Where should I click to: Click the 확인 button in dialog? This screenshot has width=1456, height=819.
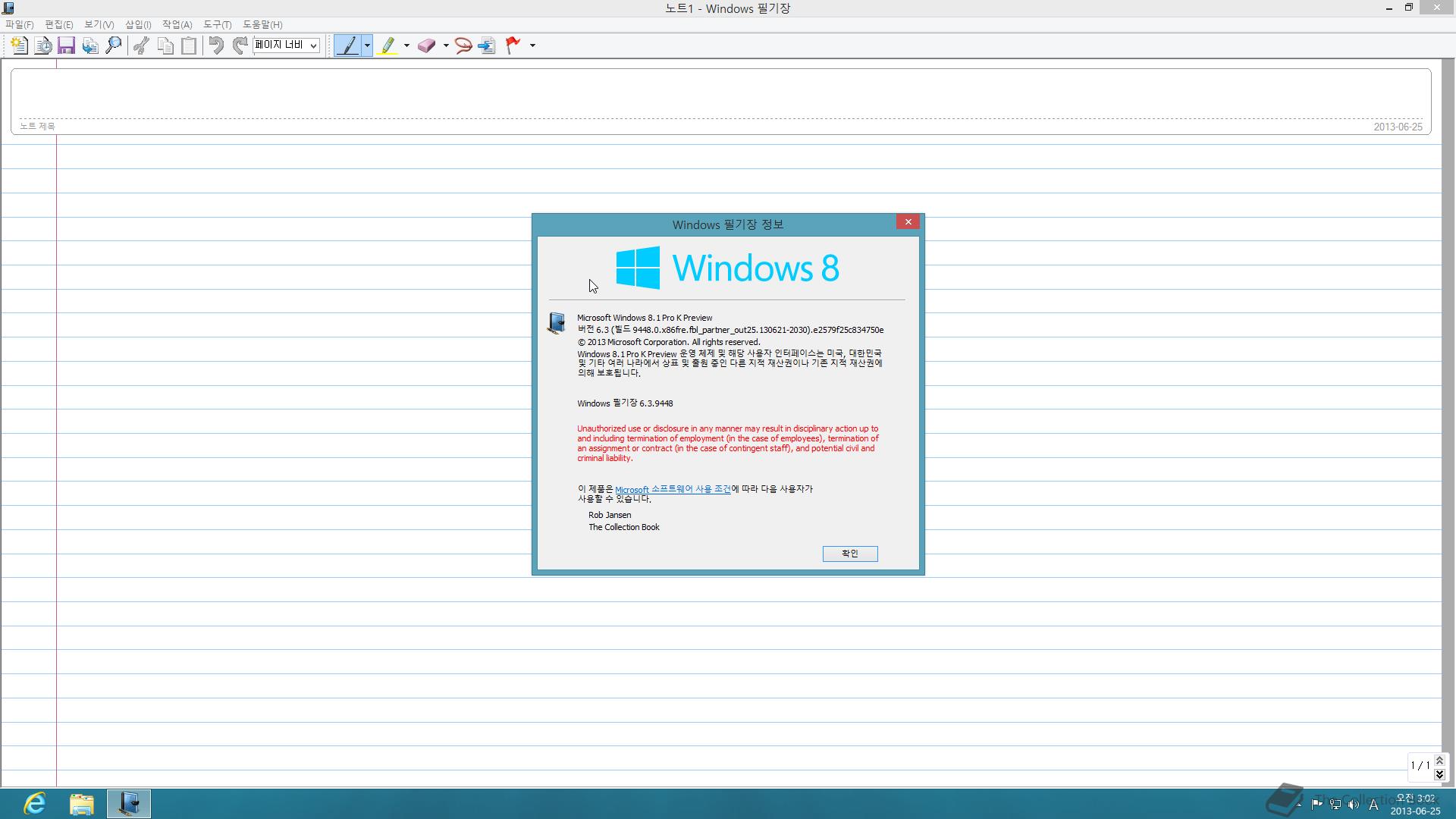pos(850,554)
